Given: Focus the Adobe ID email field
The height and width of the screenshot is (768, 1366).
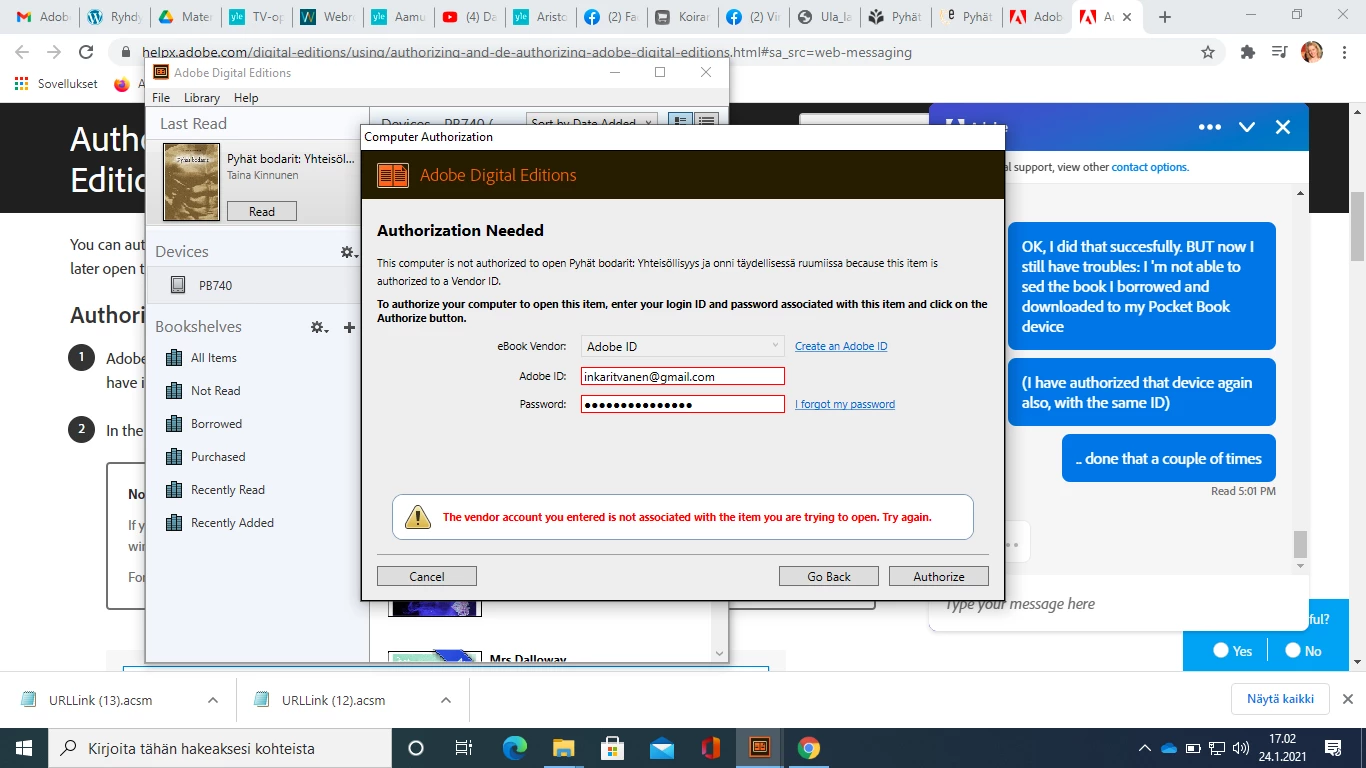Looking at the screenshot, I should click(682, 376).
